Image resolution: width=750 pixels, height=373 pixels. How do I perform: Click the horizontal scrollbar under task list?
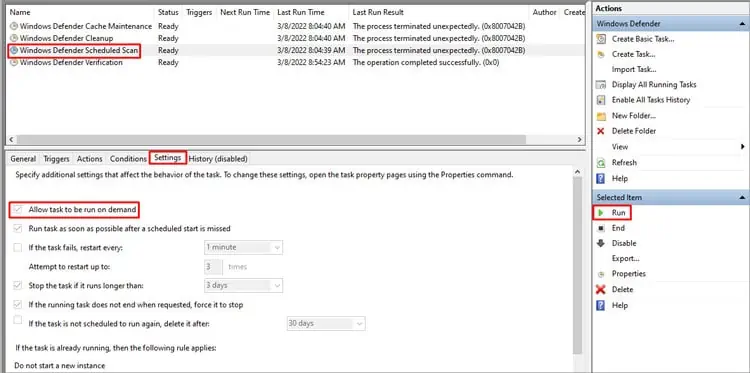[271, 140]
